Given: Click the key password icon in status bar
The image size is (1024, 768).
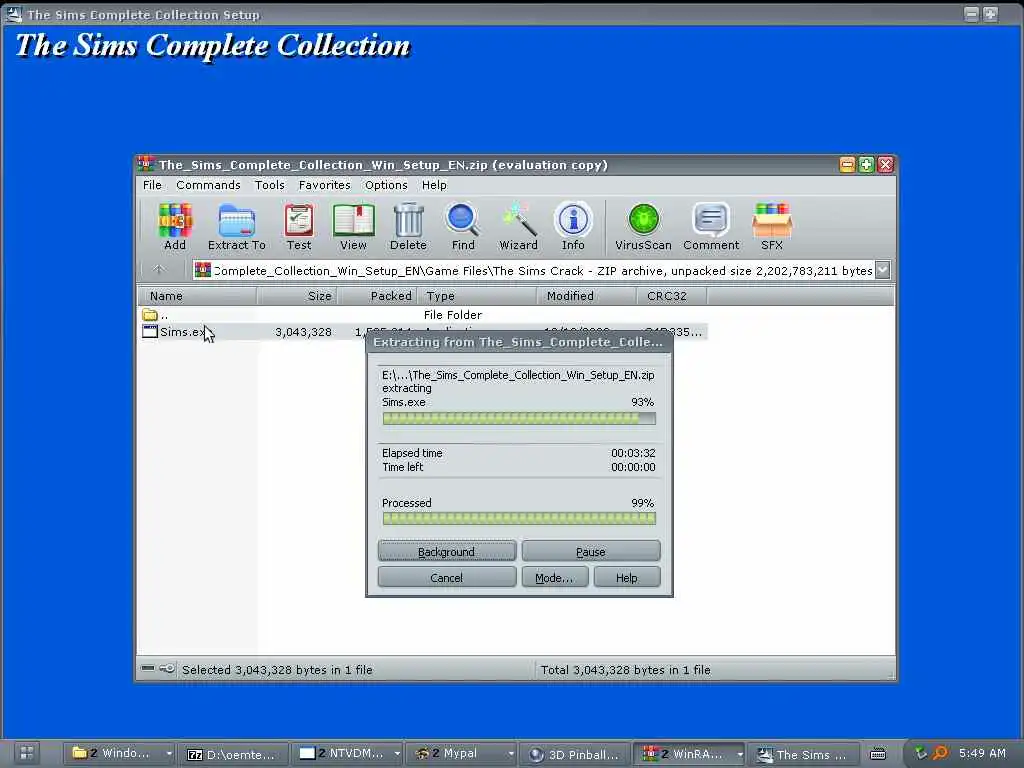Looking at the screenshot, I should (x=167, y=669).
